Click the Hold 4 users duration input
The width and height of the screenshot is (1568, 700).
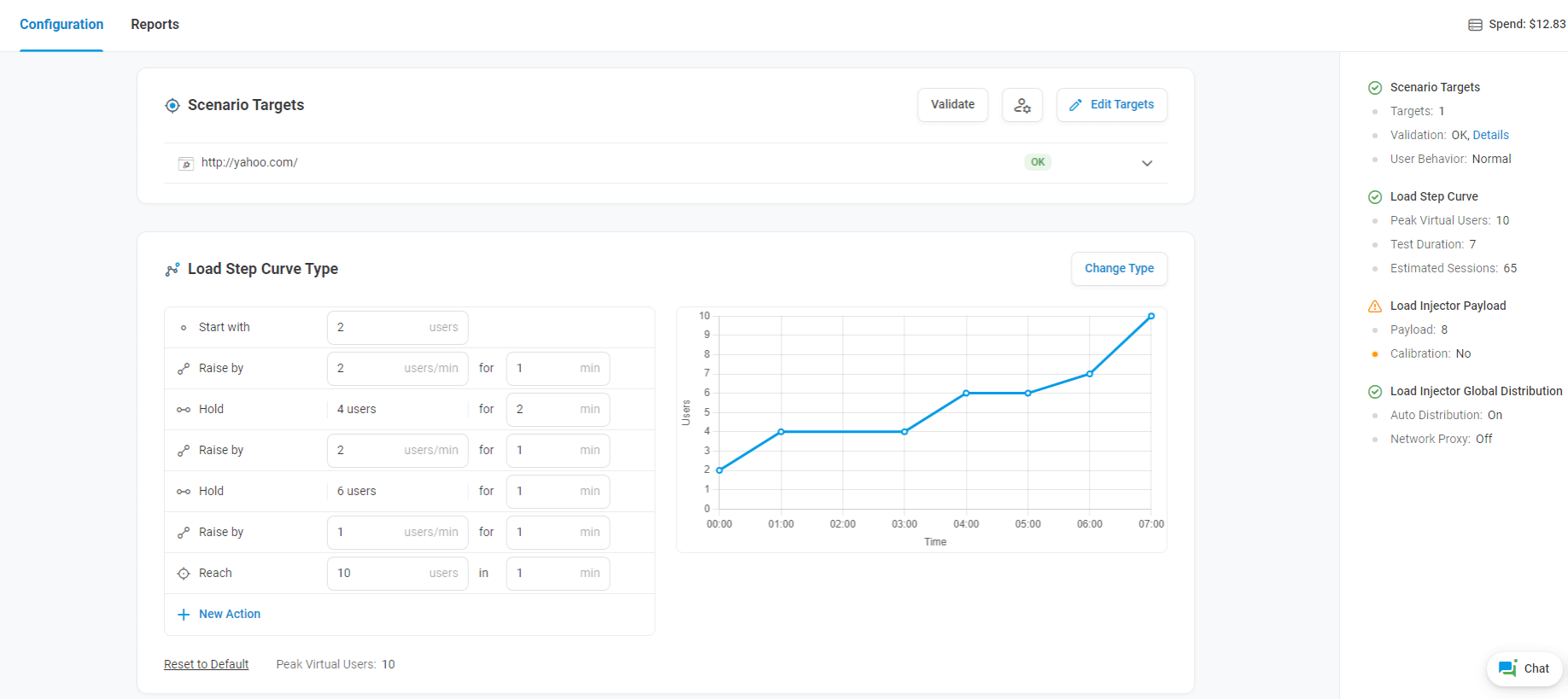click(x=559, y=410)
